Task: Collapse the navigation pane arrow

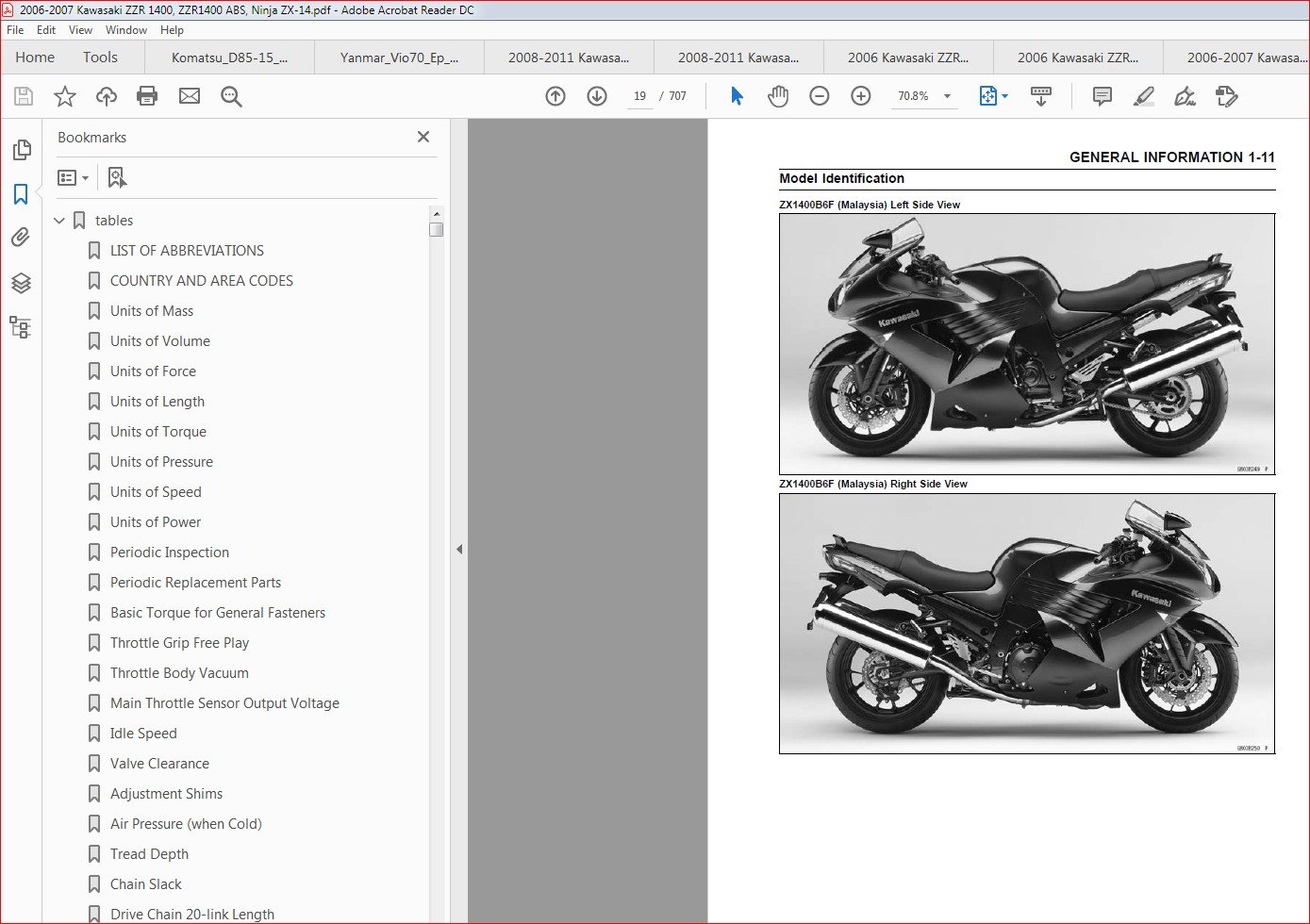Action: [459, 549]
